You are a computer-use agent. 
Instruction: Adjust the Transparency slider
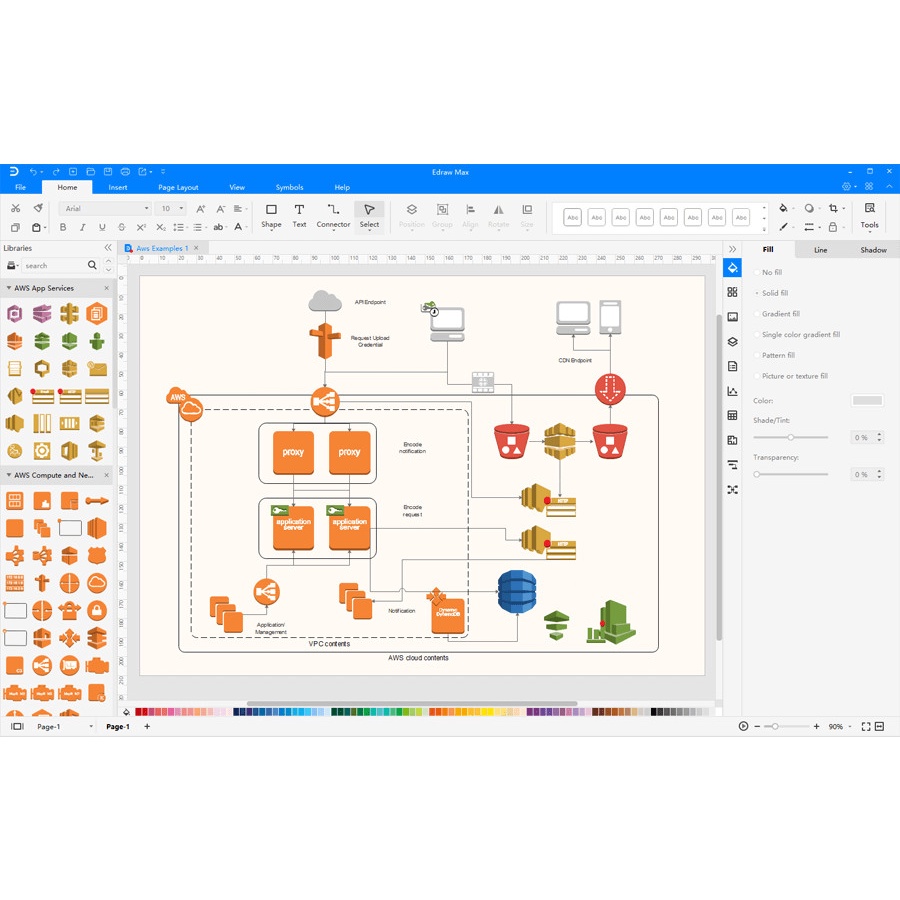tap(790, 474)
